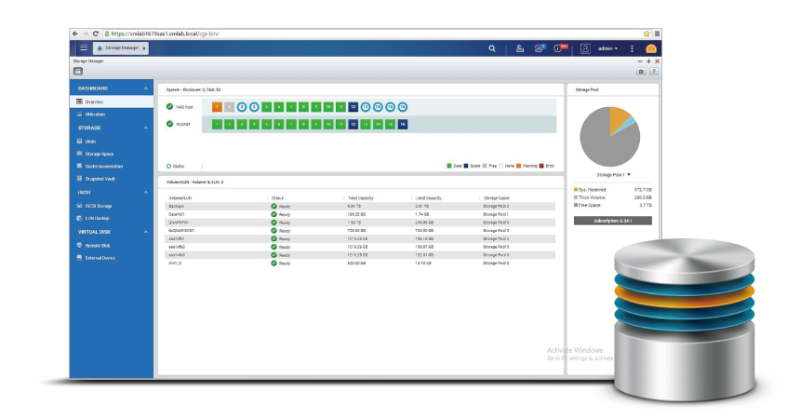Click orange warning disk 1 in NAS Host

pos(217,106)
